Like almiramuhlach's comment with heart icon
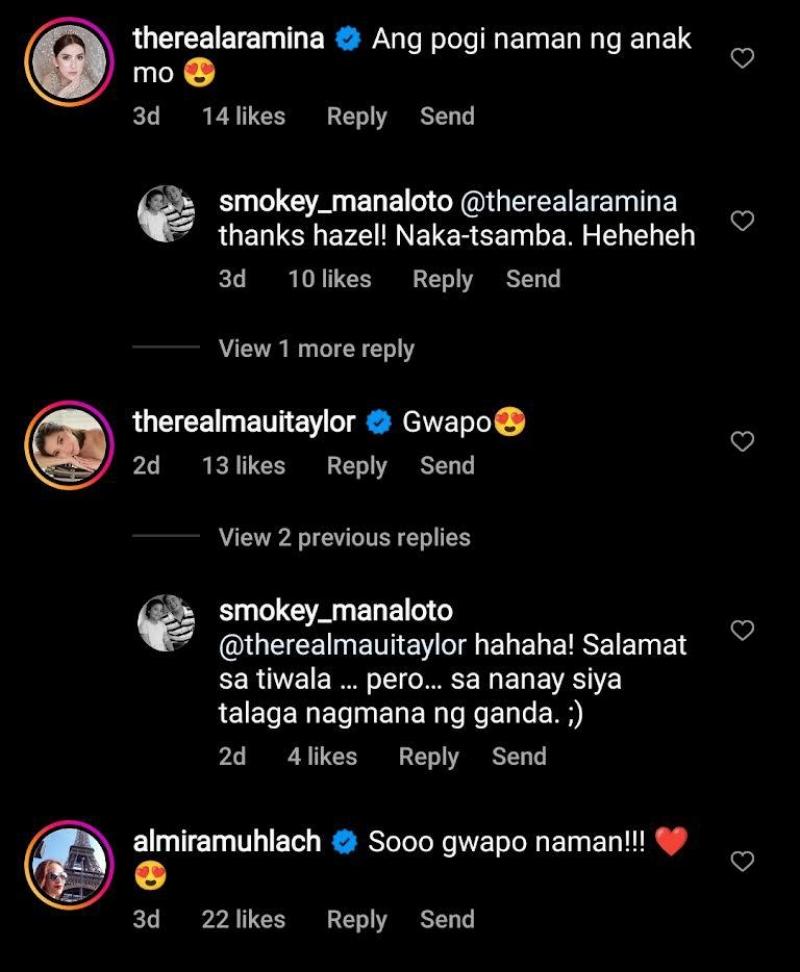Viewport: 800px width, 972px height. [742, 860]
